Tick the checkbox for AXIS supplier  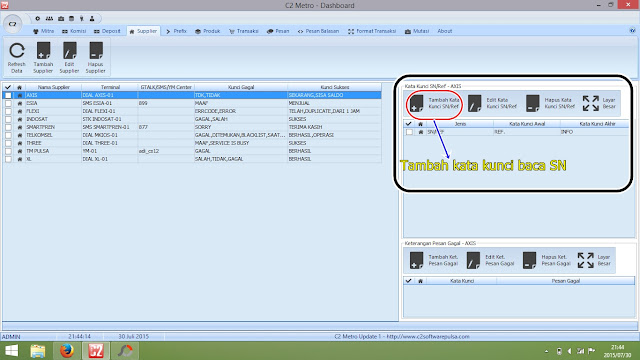[x=8, y=95]
